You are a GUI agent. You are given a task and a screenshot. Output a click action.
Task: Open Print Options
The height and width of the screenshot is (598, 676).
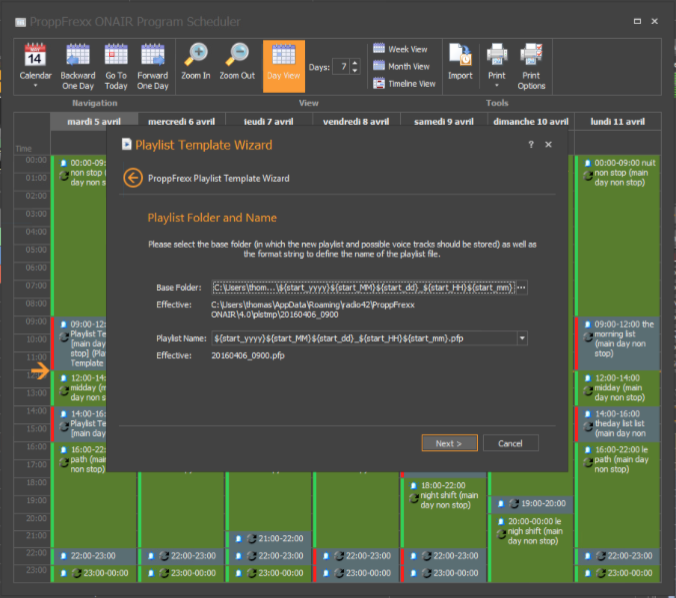pyautogui.click(x=531, y=66)
